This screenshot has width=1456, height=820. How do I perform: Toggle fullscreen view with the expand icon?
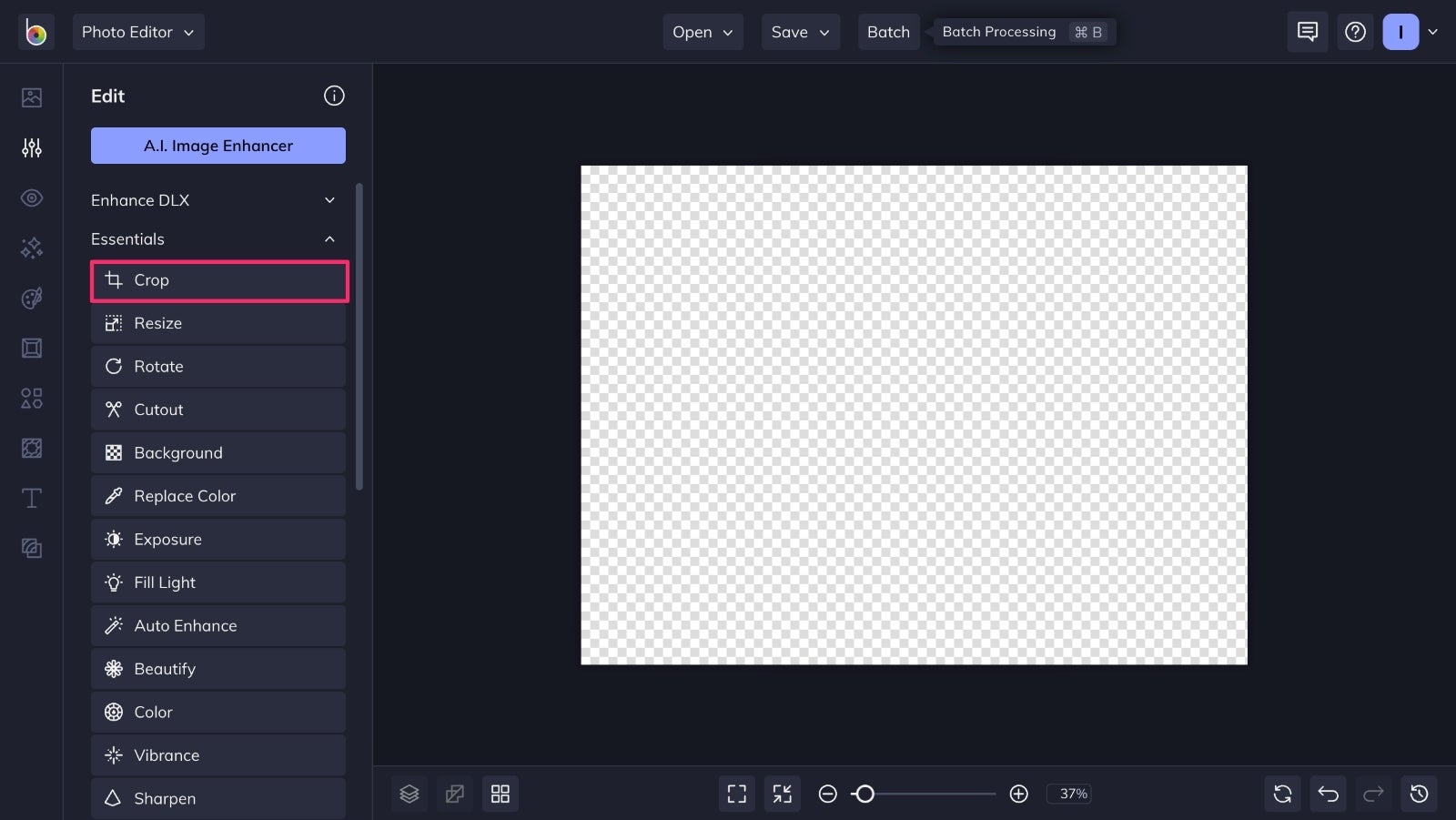click(x=736, y=793)
